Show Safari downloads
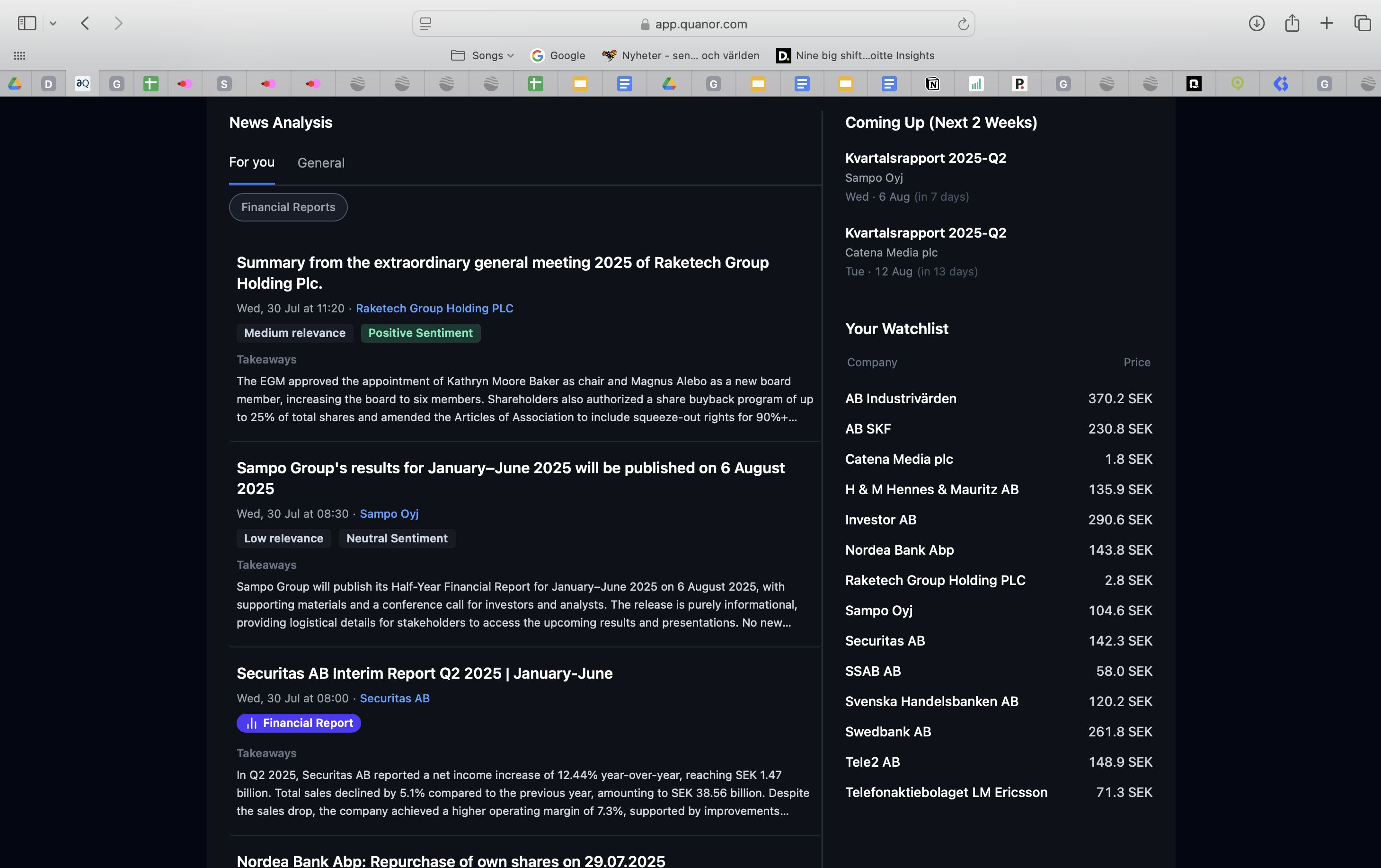Screen dimensions: 1381x868 tap(1257, 24)
